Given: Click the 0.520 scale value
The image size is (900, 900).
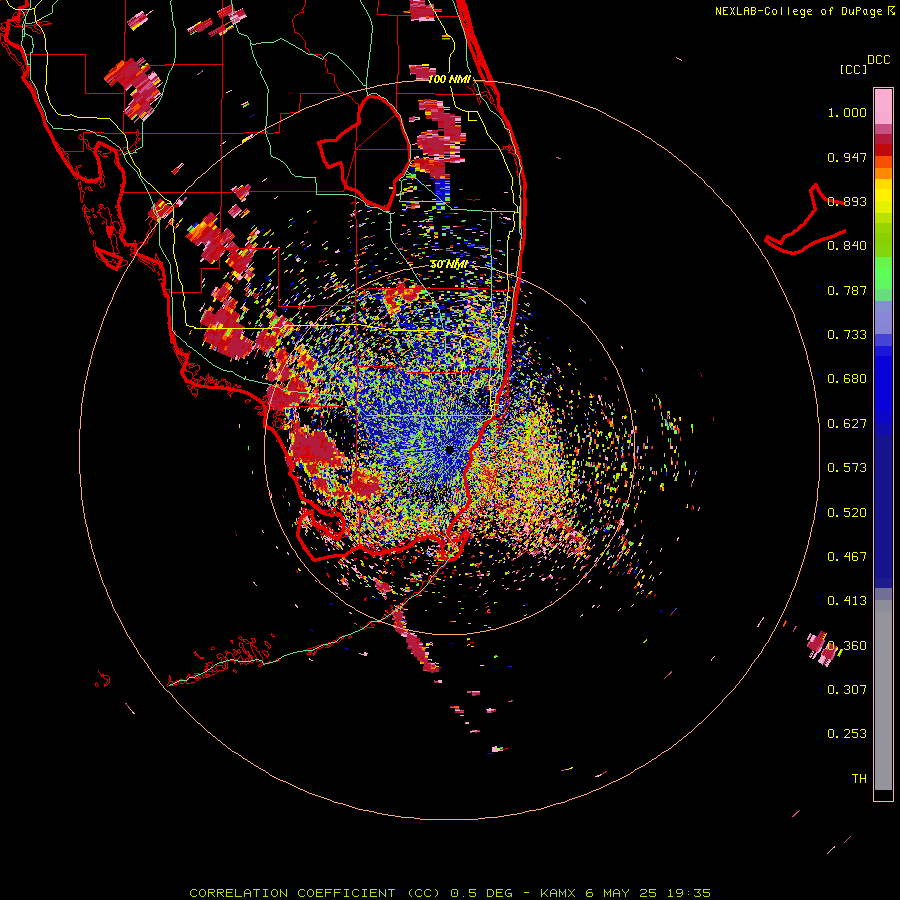Looking at the screenshot, I should [847, 513].
